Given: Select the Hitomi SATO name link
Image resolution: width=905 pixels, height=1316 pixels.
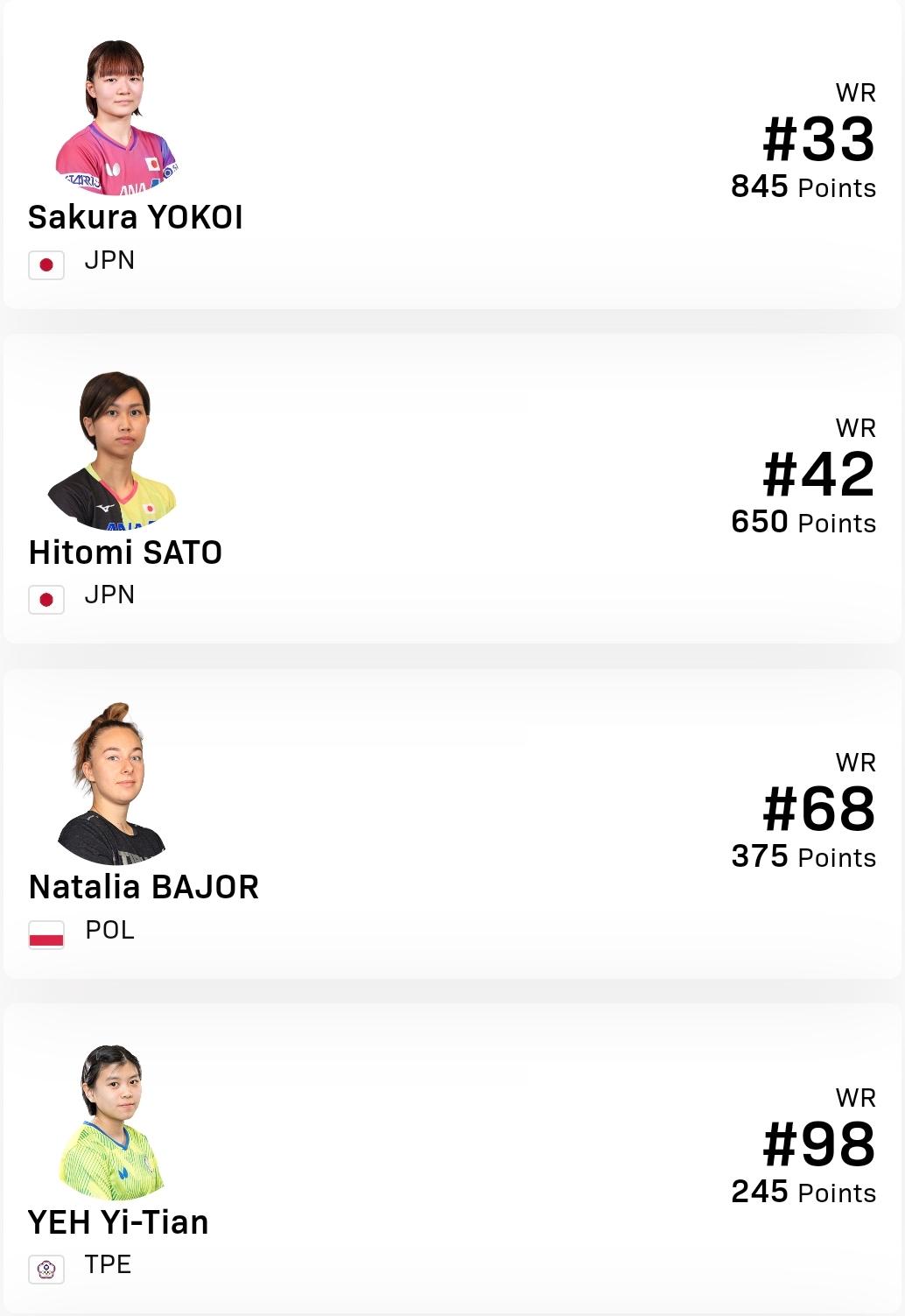Looking at the screenshot, I should [125, 552].
